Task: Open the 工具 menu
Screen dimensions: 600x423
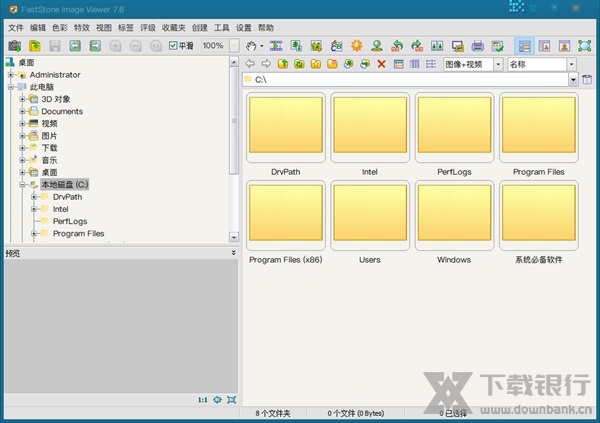Action: [x=222, y=28]
